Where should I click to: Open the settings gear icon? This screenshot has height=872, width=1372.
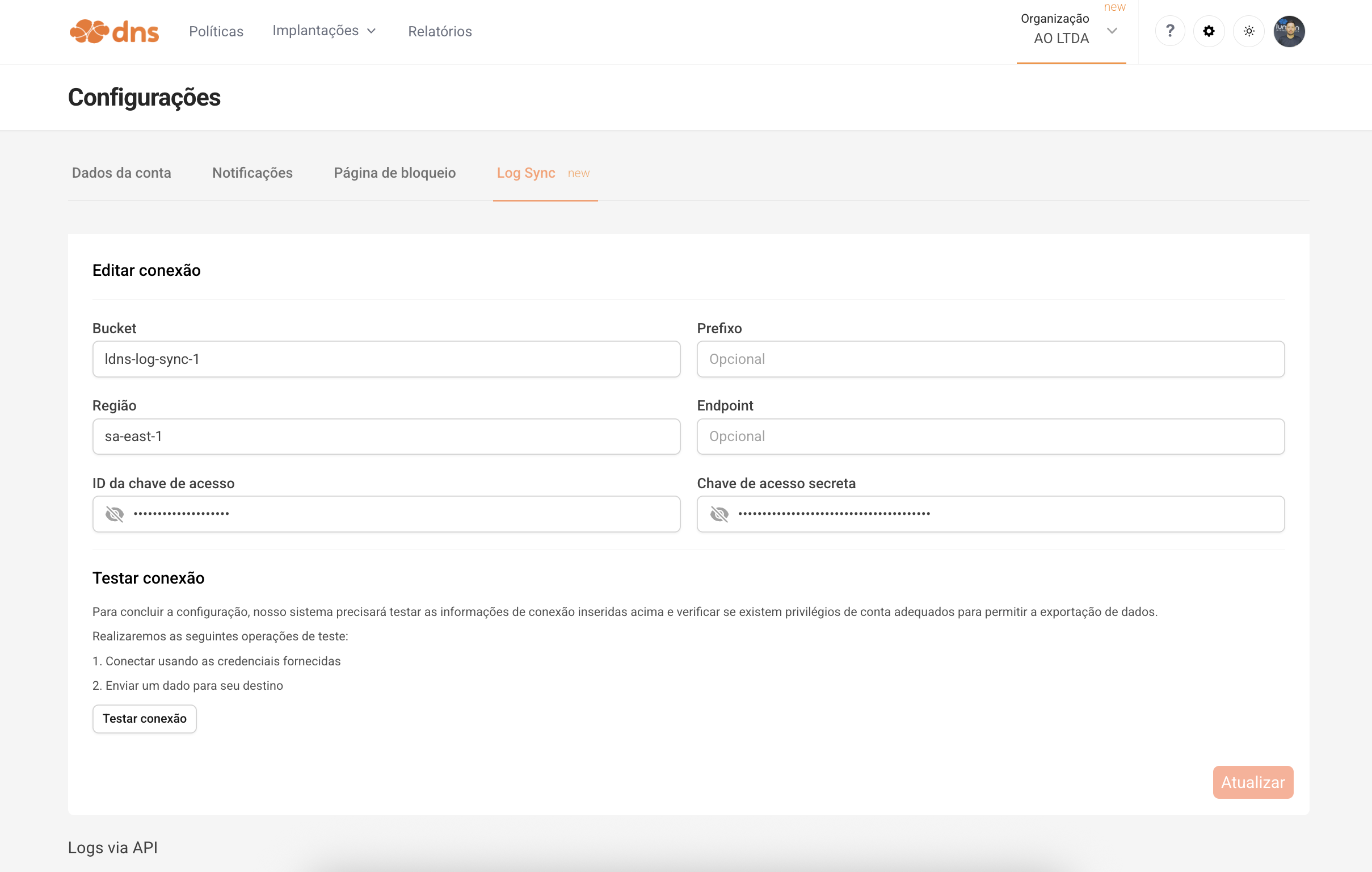1209,31
